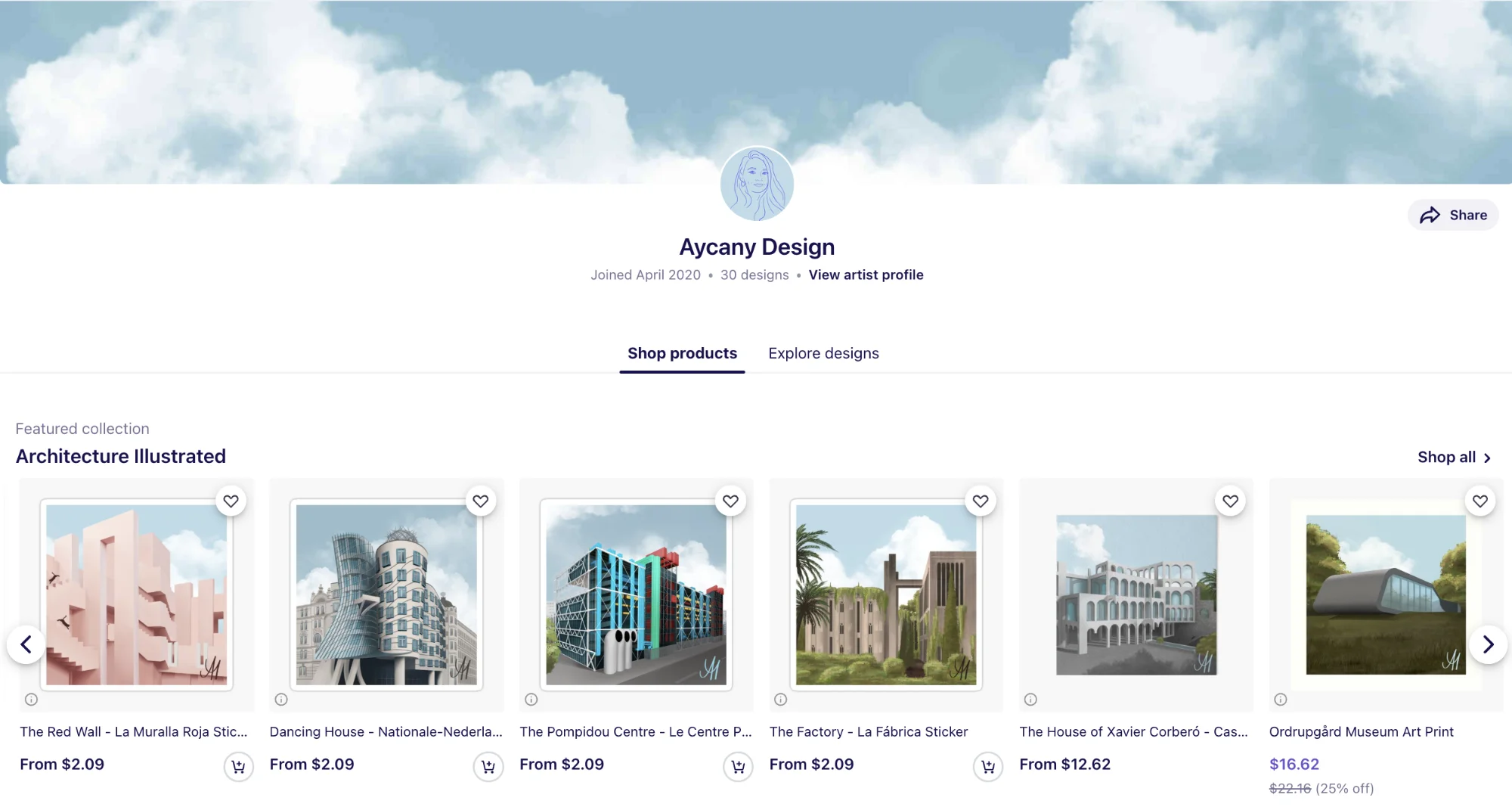Toggle favorite on The Factory sticker

tap(981, 501)
